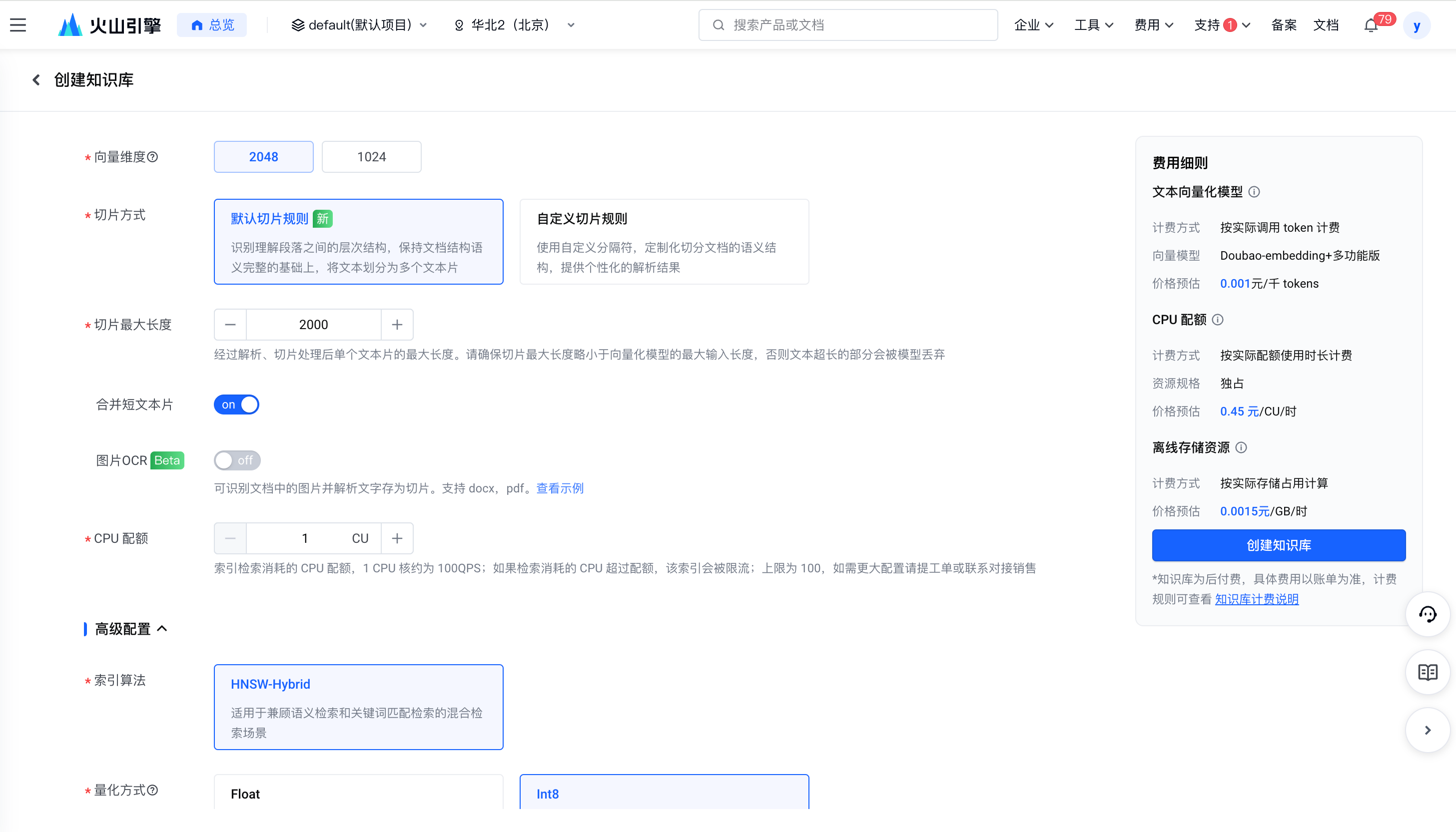
Task: Click the 0.45 元 price value
Action: pyautogui.click(x=1239, y=412)
